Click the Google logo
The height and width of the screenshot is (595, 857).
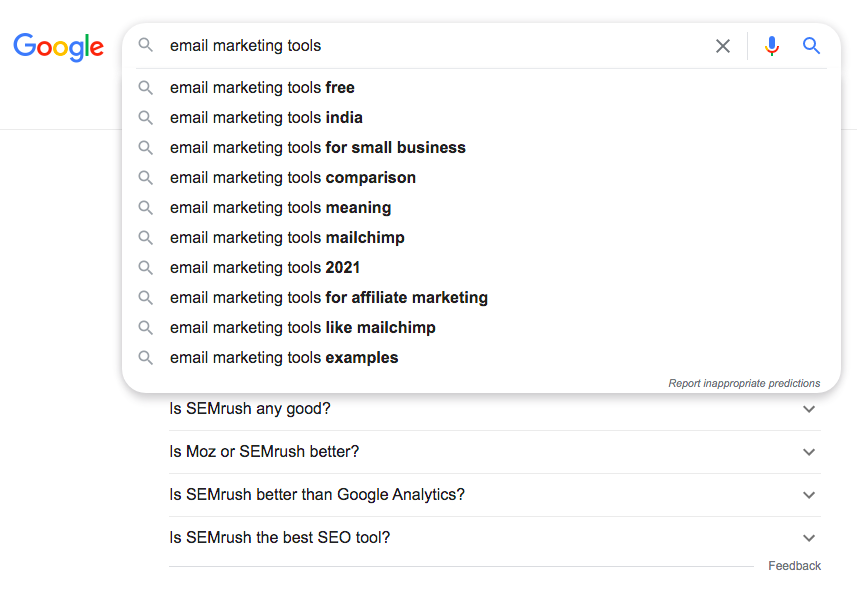(58, 47)
